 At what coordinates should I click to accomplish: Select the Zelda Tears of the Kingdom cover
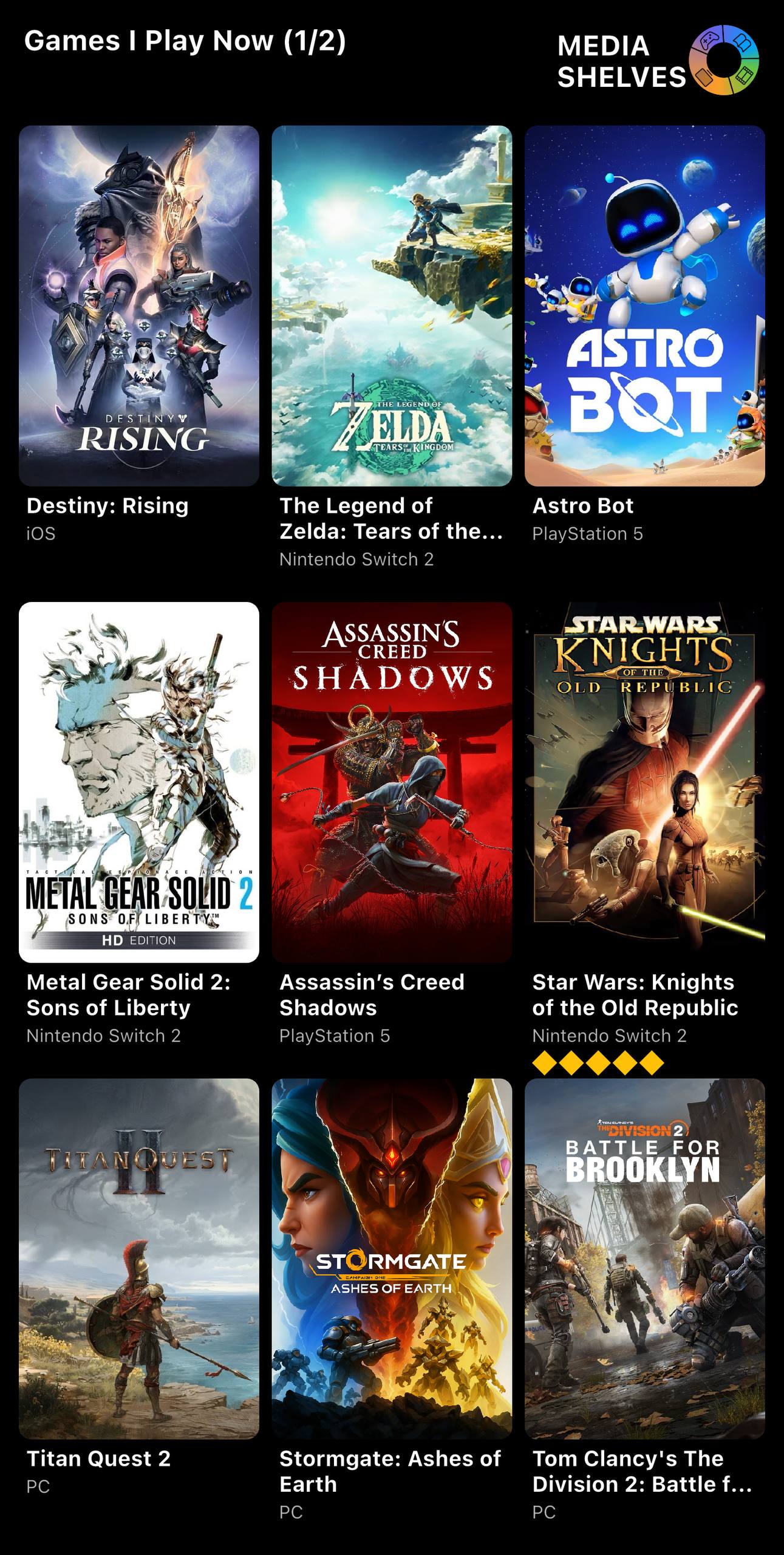pos(392,306)
